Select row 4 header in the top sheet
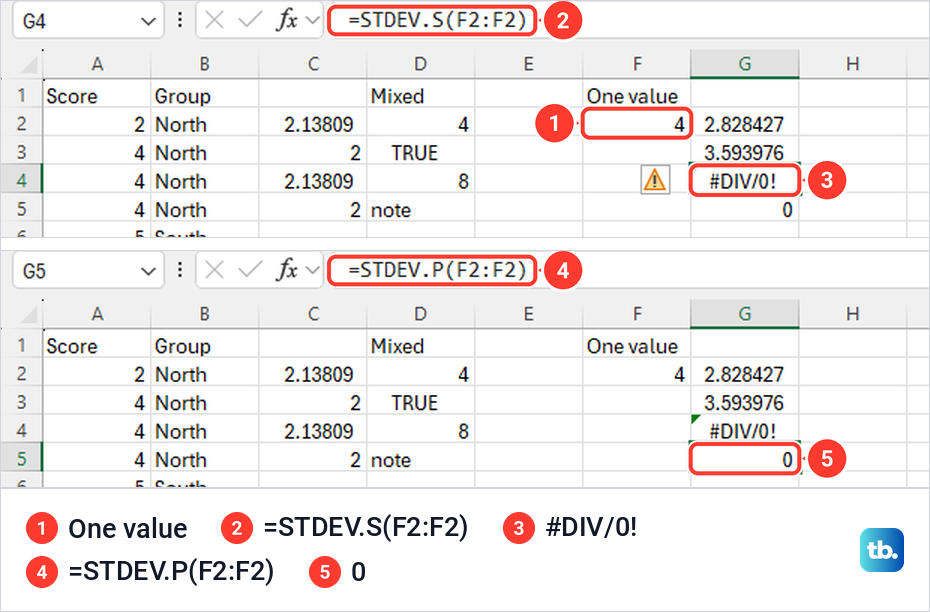 pyautogui.click(x=21, y=180)
